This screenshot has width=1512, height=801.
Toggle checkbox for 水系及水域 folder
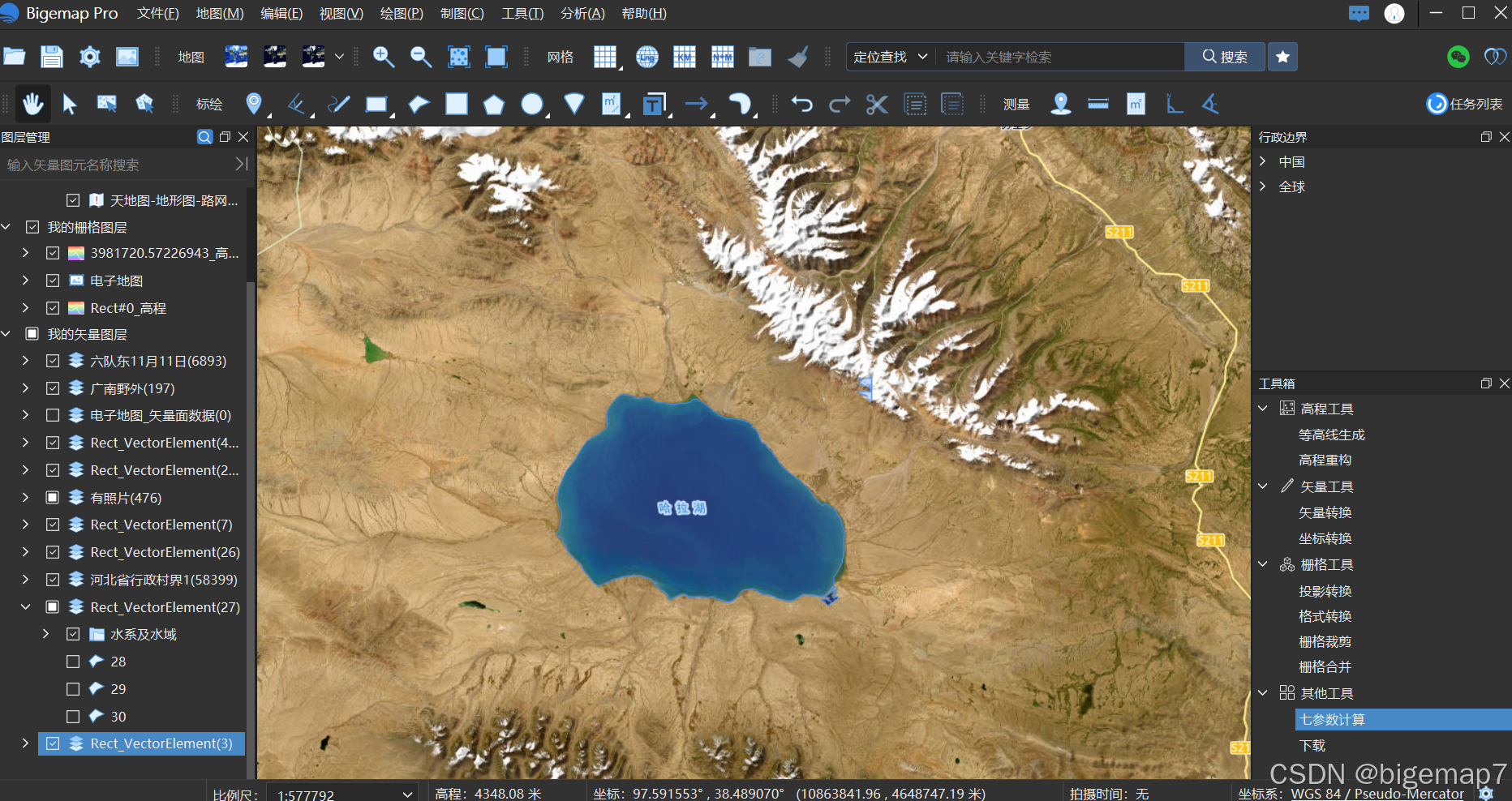pyautogui.click(x=73, y=634)
